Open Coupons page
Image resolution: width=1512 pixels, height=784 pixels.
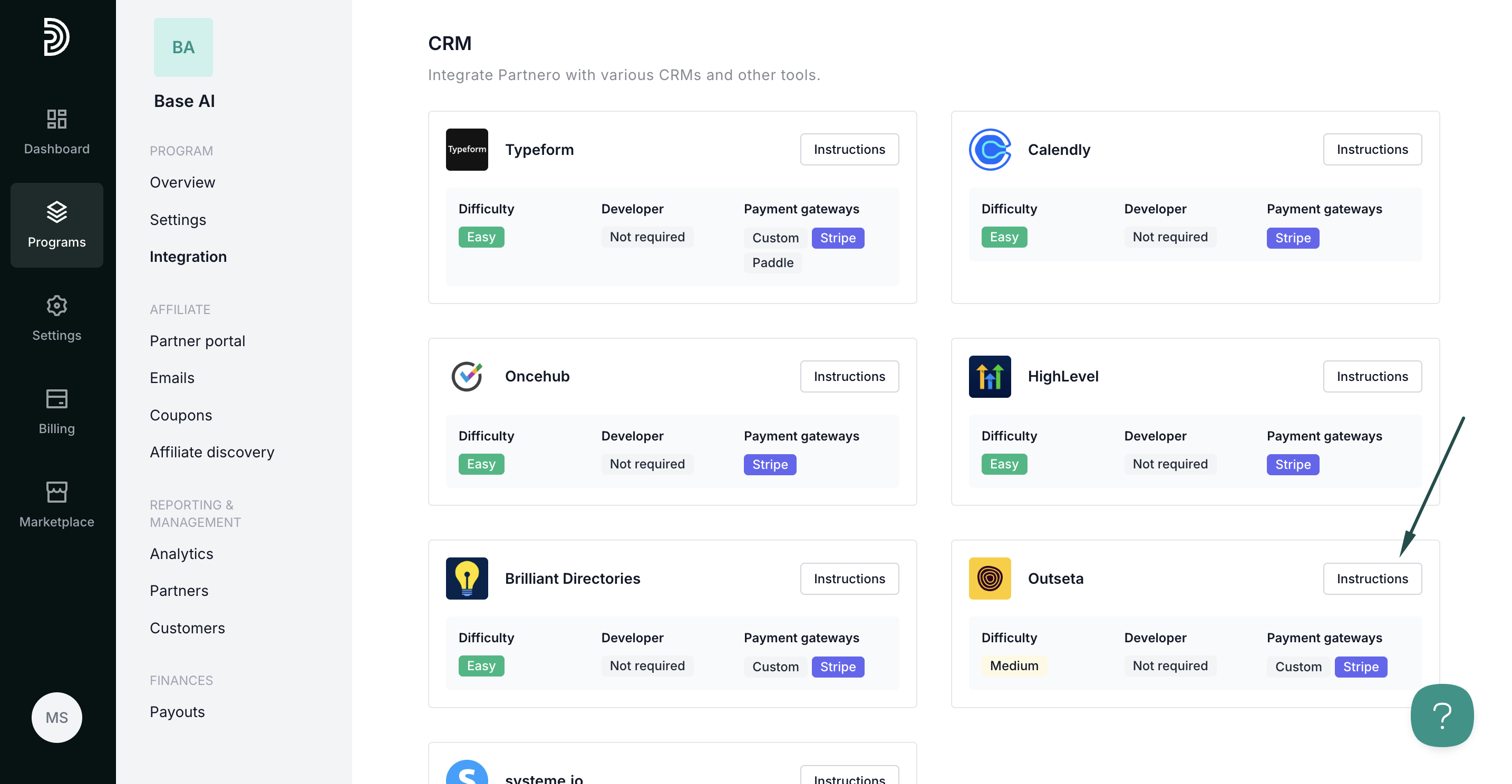click(x=181, y=415)
